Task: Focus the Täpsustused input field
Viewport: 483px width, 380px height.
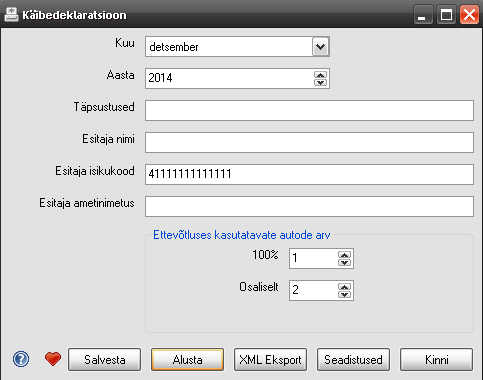Action: (309, 110)
